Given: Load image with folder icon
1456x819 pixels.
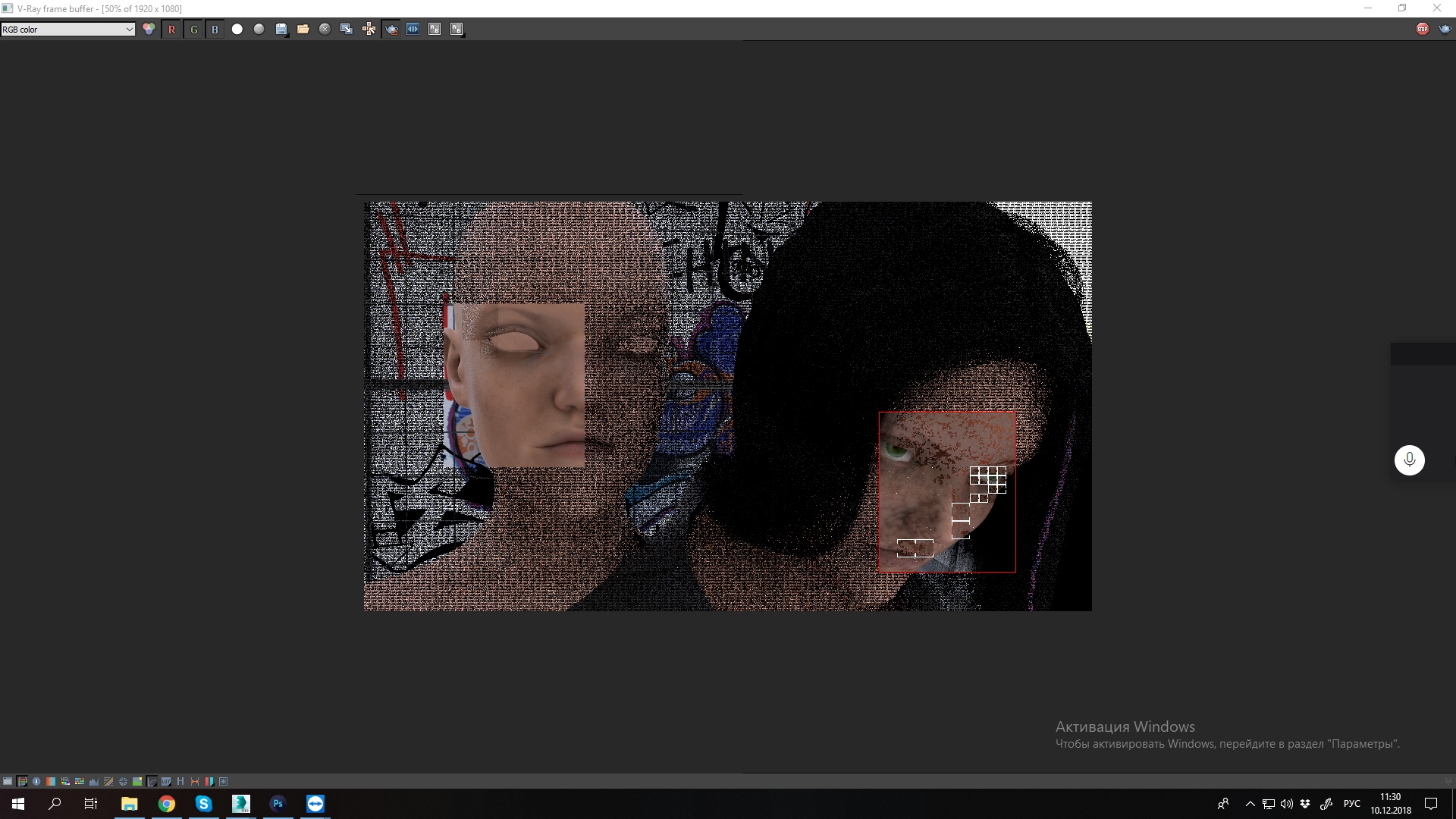Looking at the screenshot, I should 303,30.
